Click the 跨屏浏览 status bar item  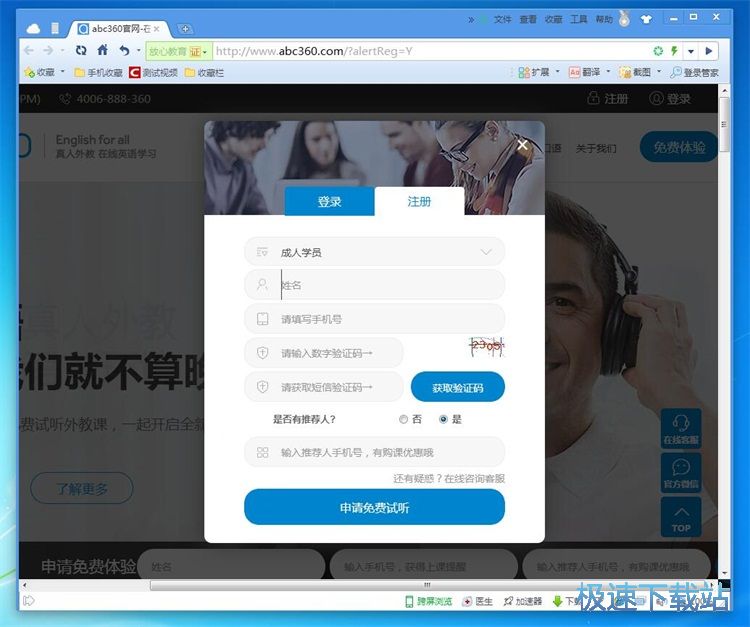click(x=429, y=601)
